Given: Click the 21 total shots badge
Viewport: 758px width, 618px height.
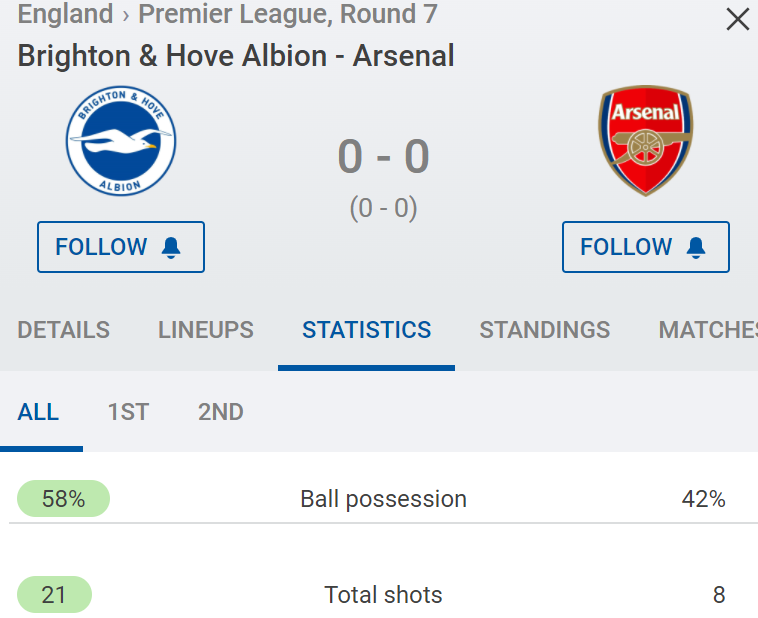Looking at the screenshot, I should (54, 595).
